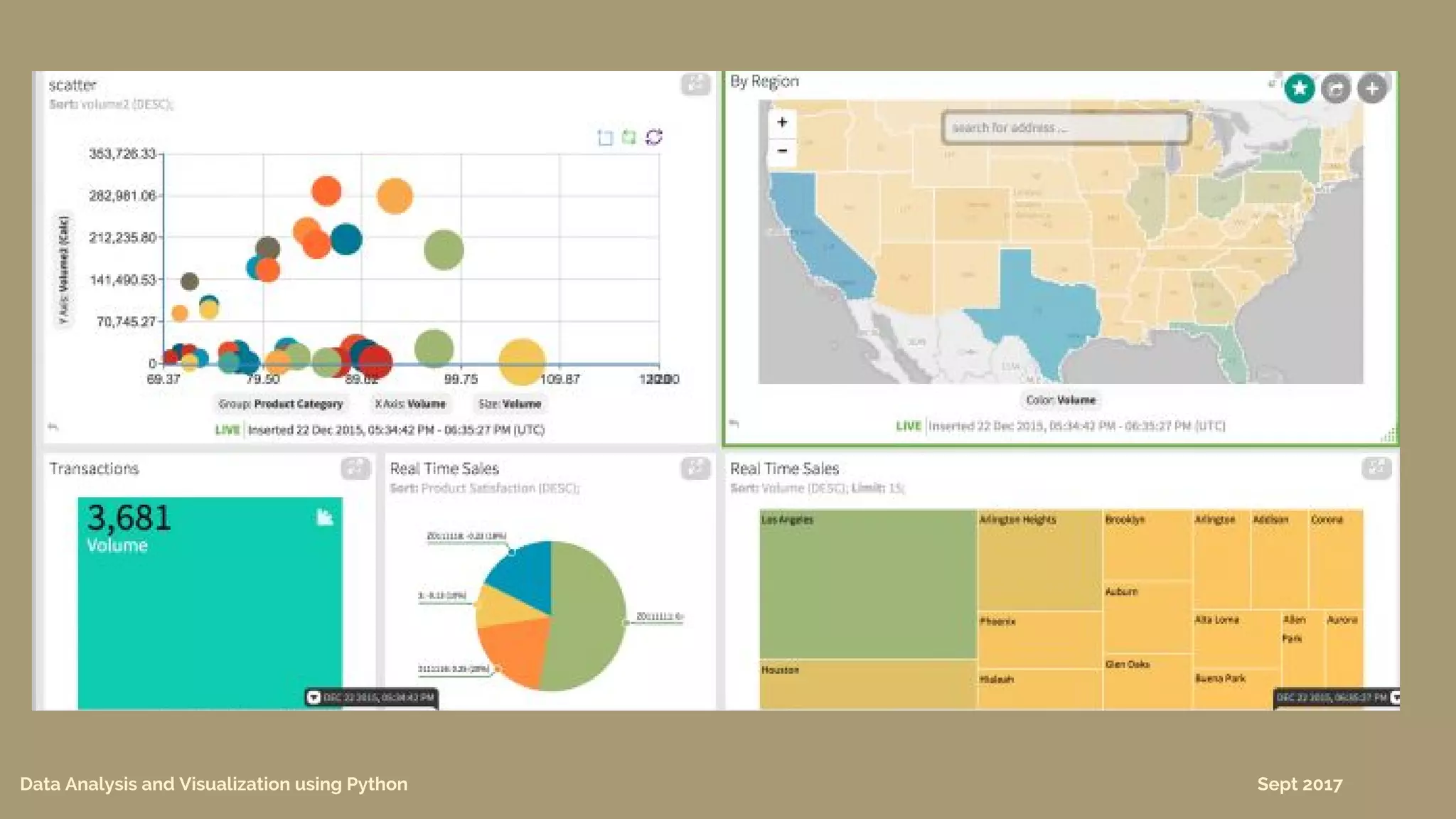Click the Phoenix treemap block
The width and height of the screenshot is (1456, 819).
[x=1039, y=639]
